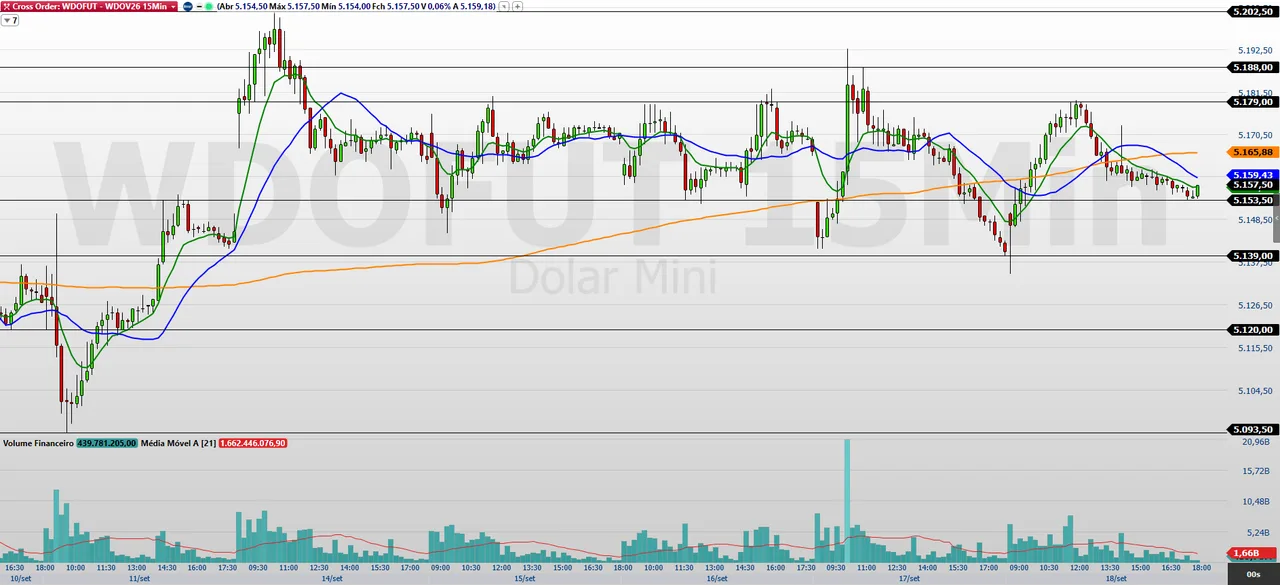The width and height of the screenshot is (1280, 585).
Task: Click the green status circle icon
Action: coord(209,6)
